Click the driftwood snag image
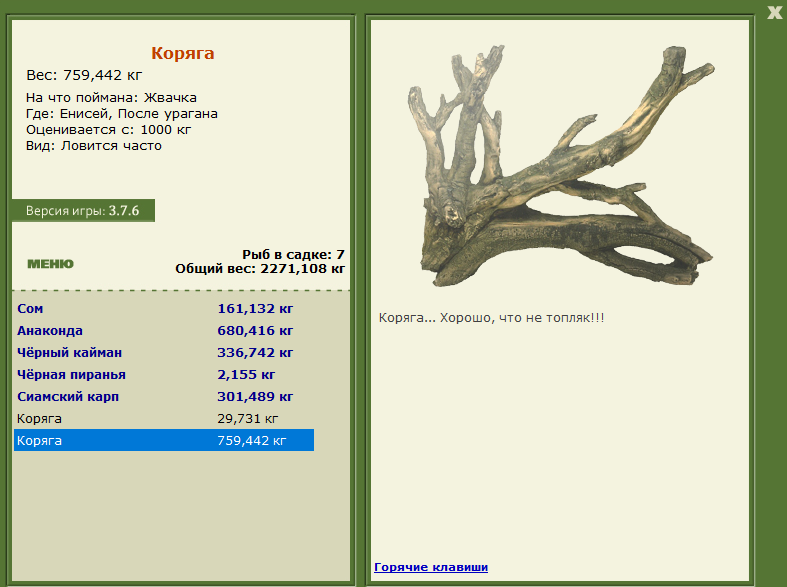Image resolution: width=787 pixels, height=587 pixels. pyautogui.click(x=561, y=166)
